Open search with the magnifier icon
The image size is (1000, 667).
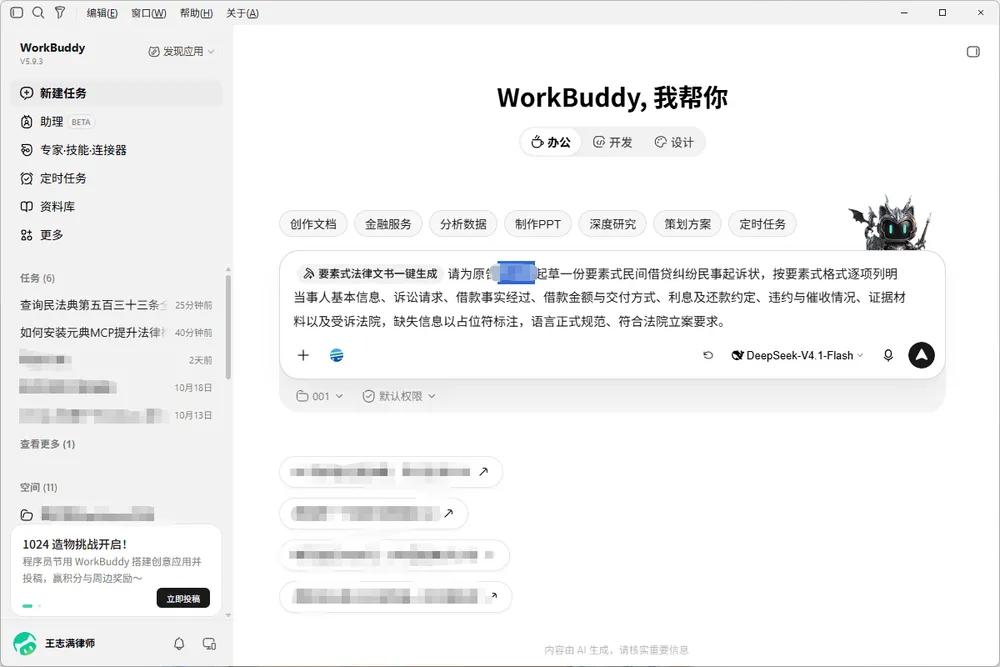[x=38, y=13]
